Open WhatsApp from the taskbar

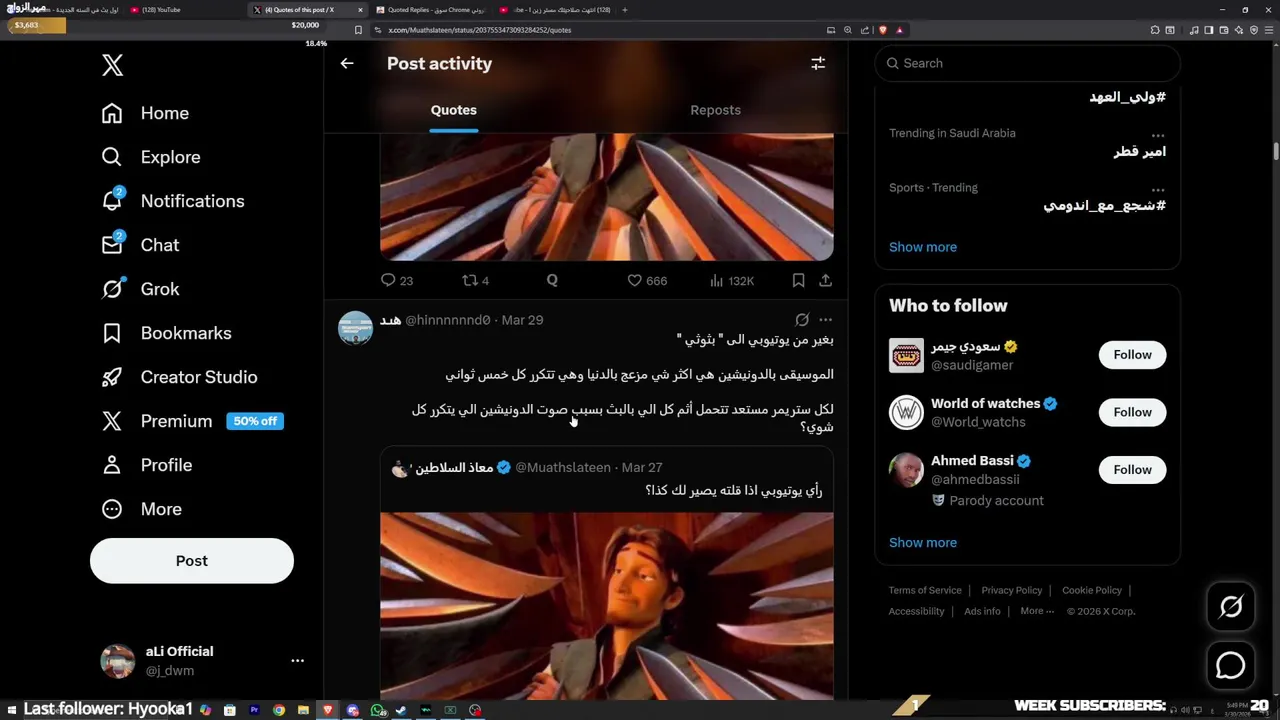377,710
